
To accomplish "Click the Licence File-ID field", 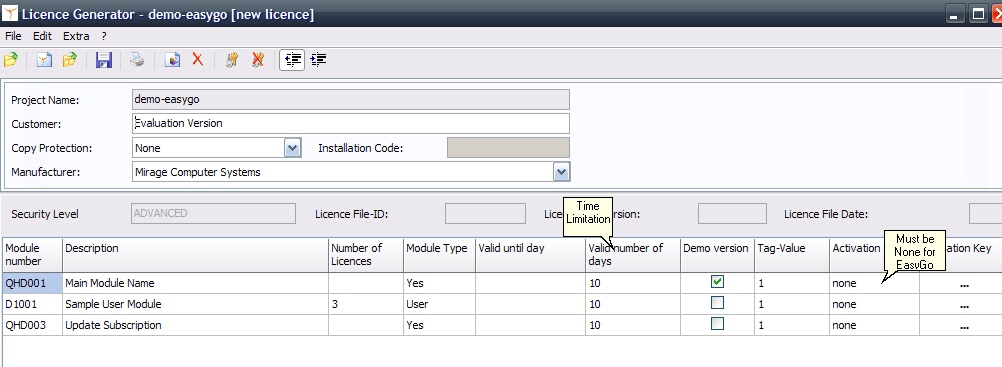I will [485, 214].
